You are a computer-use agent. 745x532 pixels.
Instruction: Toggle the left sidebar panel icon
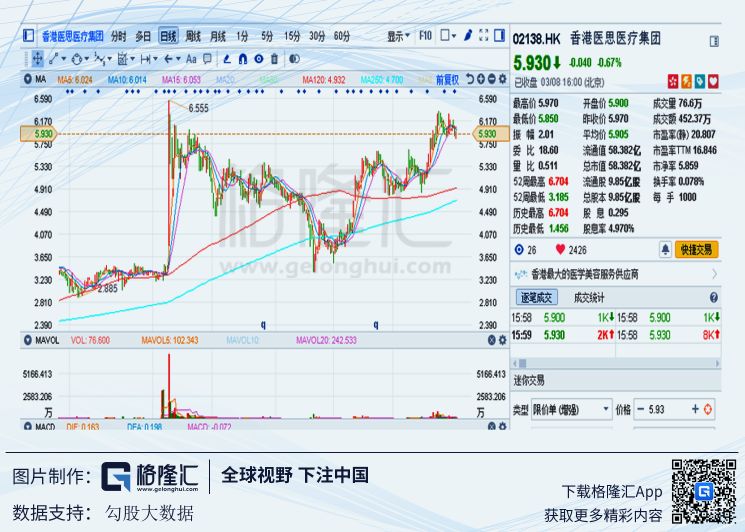point(29,36)
